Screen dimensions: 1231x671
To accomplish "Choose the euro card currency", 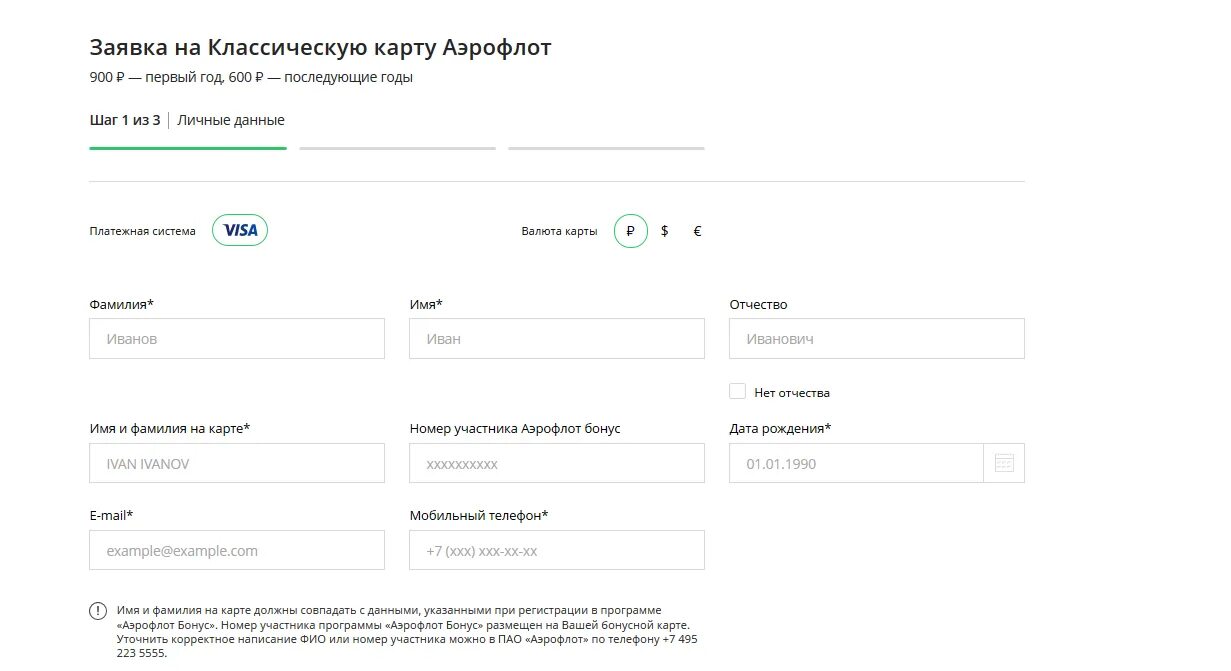I will [697, 231].
